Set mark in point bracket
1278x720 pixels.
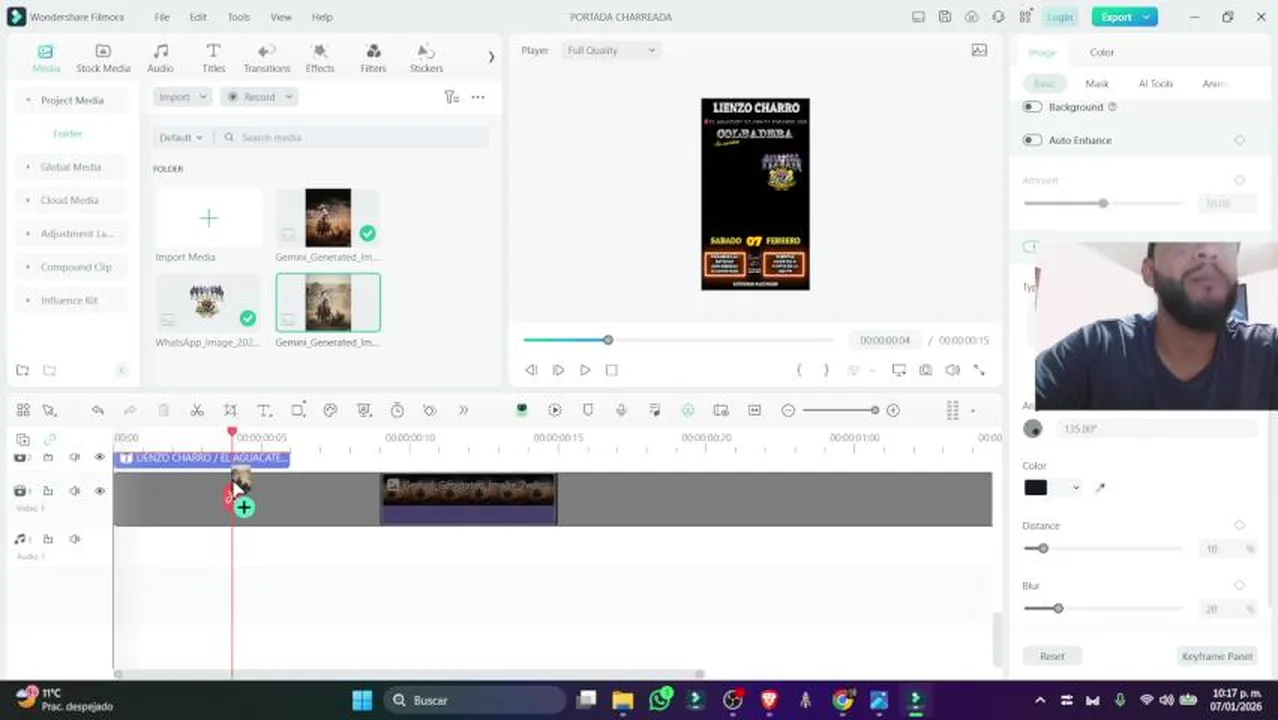(x=799, y=370)
